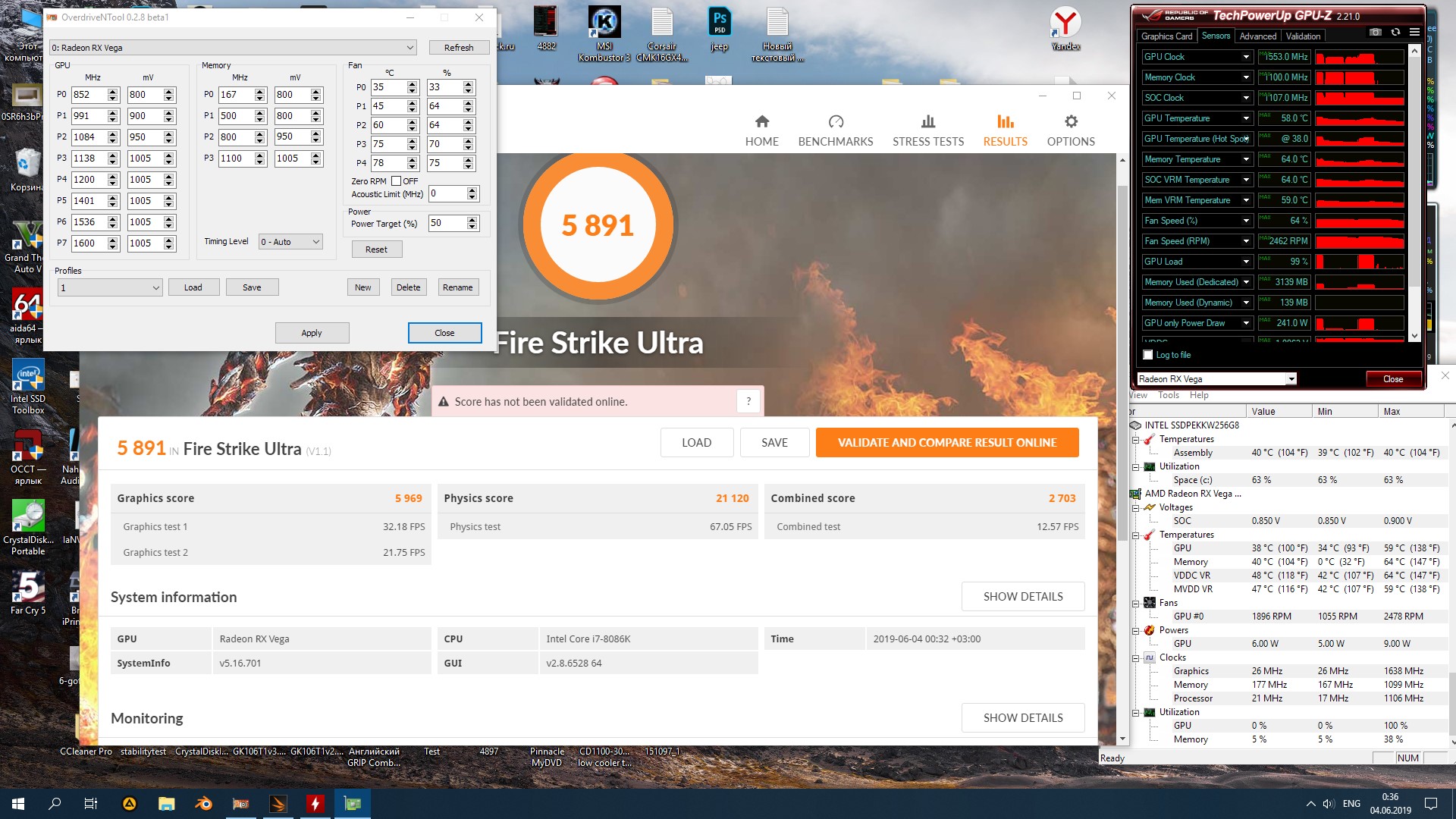Click Power Target percent input field

447,223
